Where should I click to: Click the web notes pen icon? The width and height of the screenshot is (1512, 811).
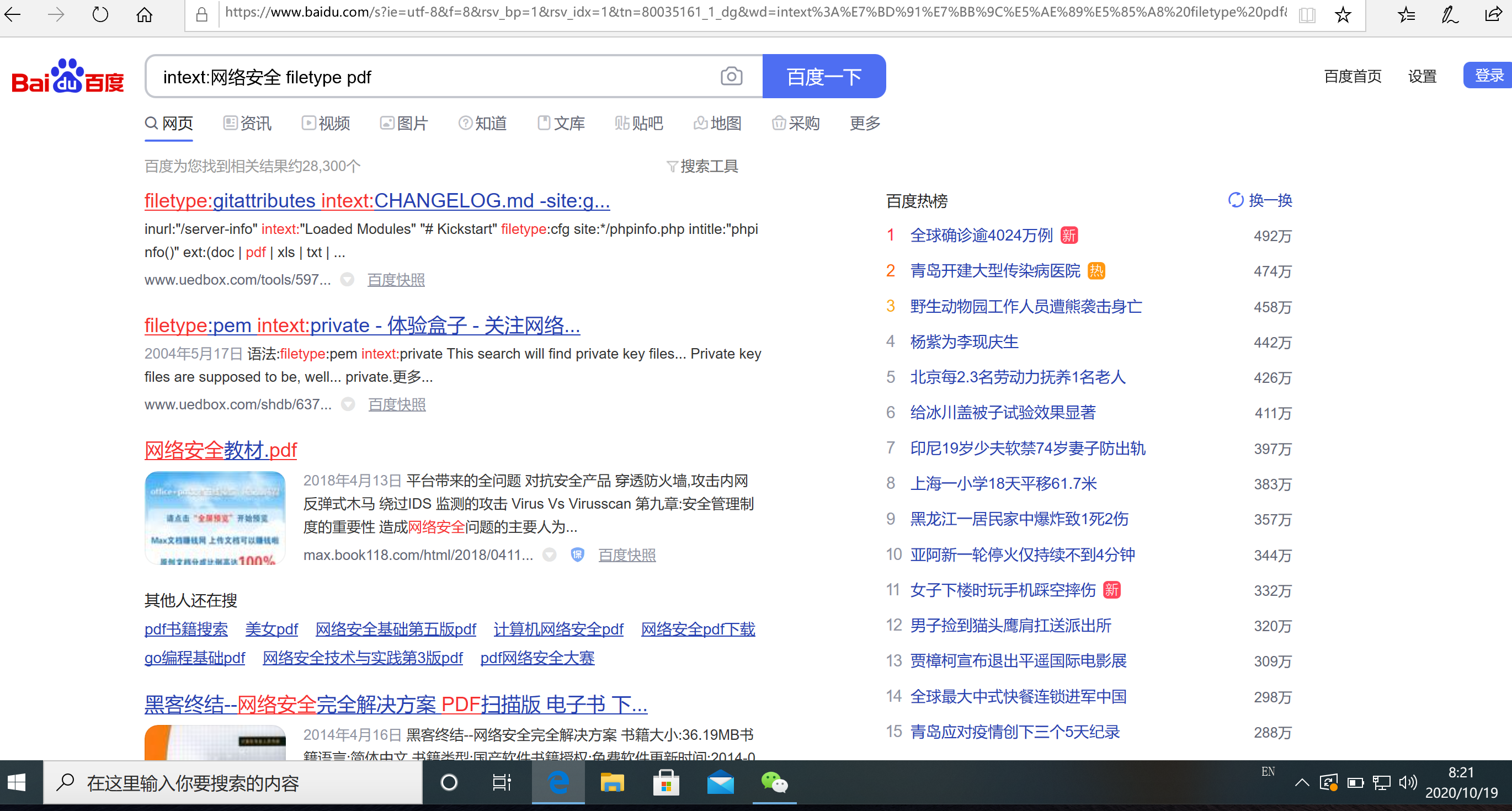1449,14
